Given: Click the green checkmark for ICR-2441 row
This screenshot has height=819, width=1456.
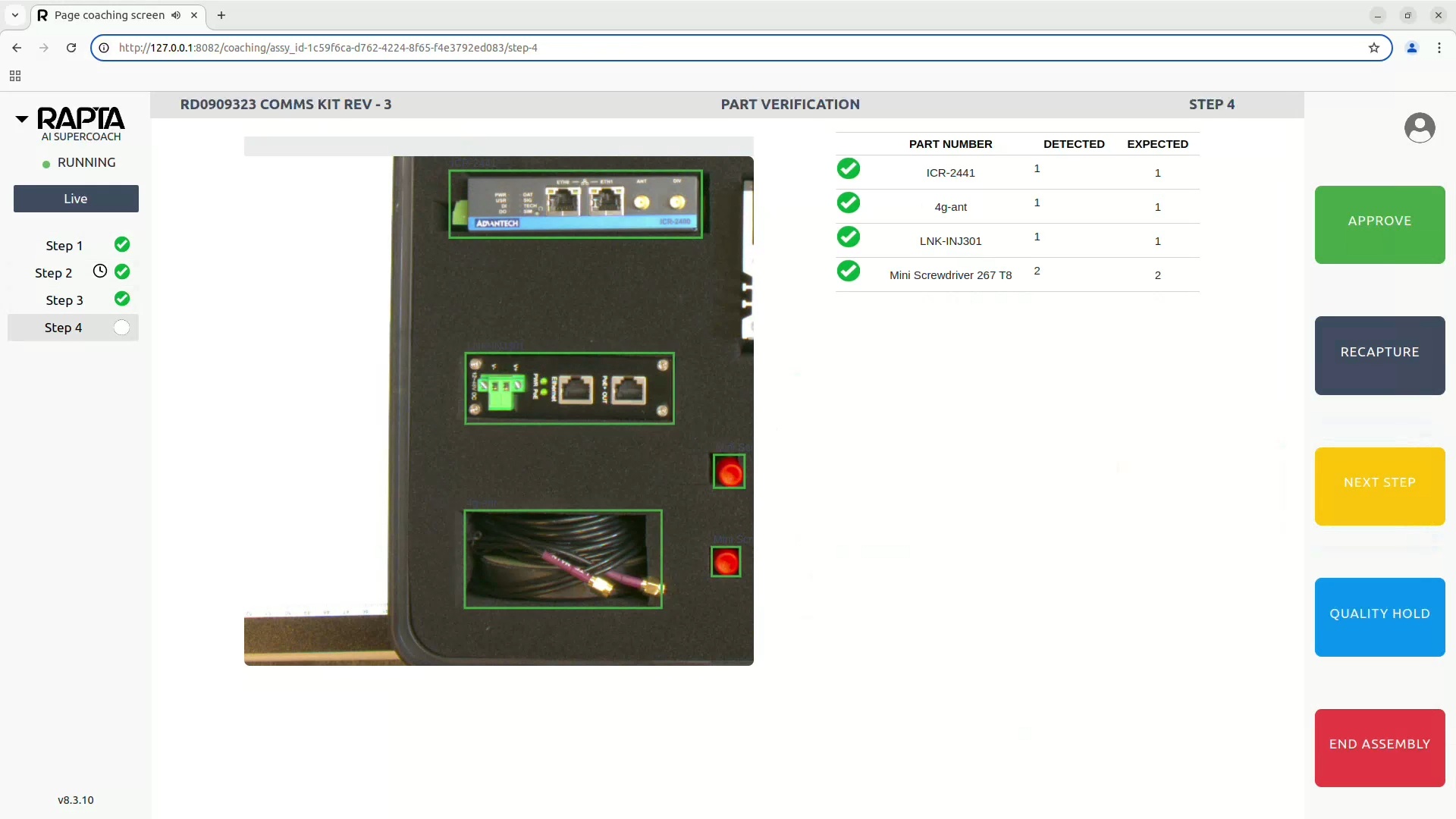Looking at the screenshot, I should click(x=848, y=169).
